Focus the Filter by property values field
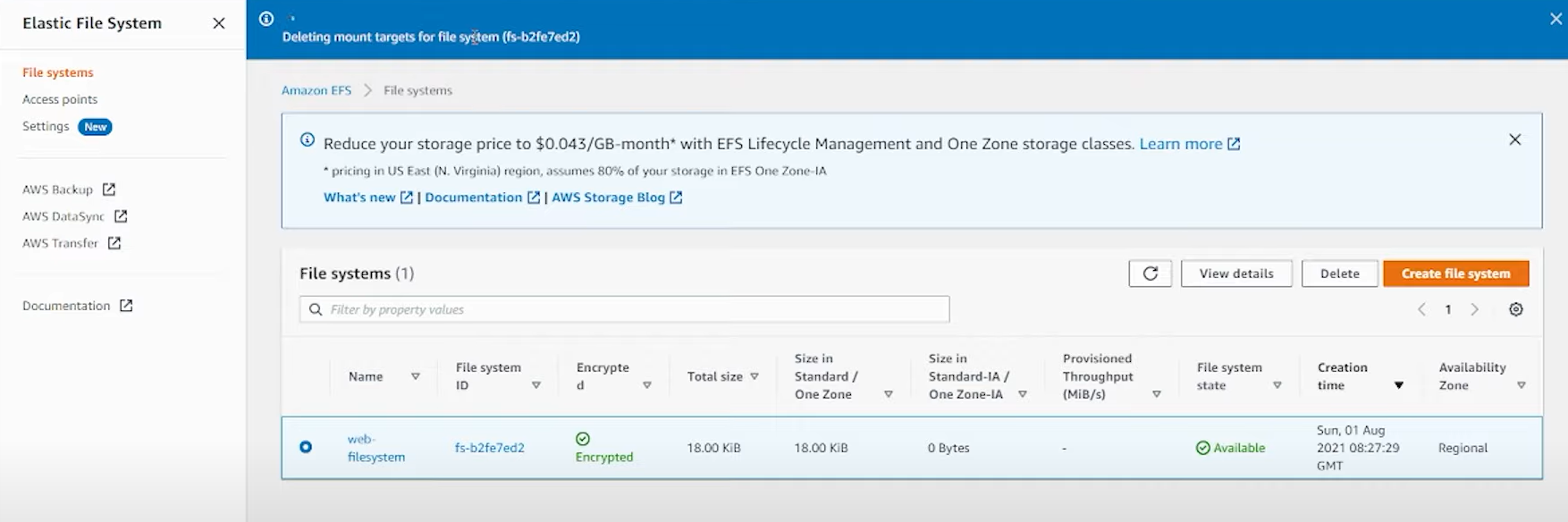This screenshot has width=1568, height=522. click(624, 309)
